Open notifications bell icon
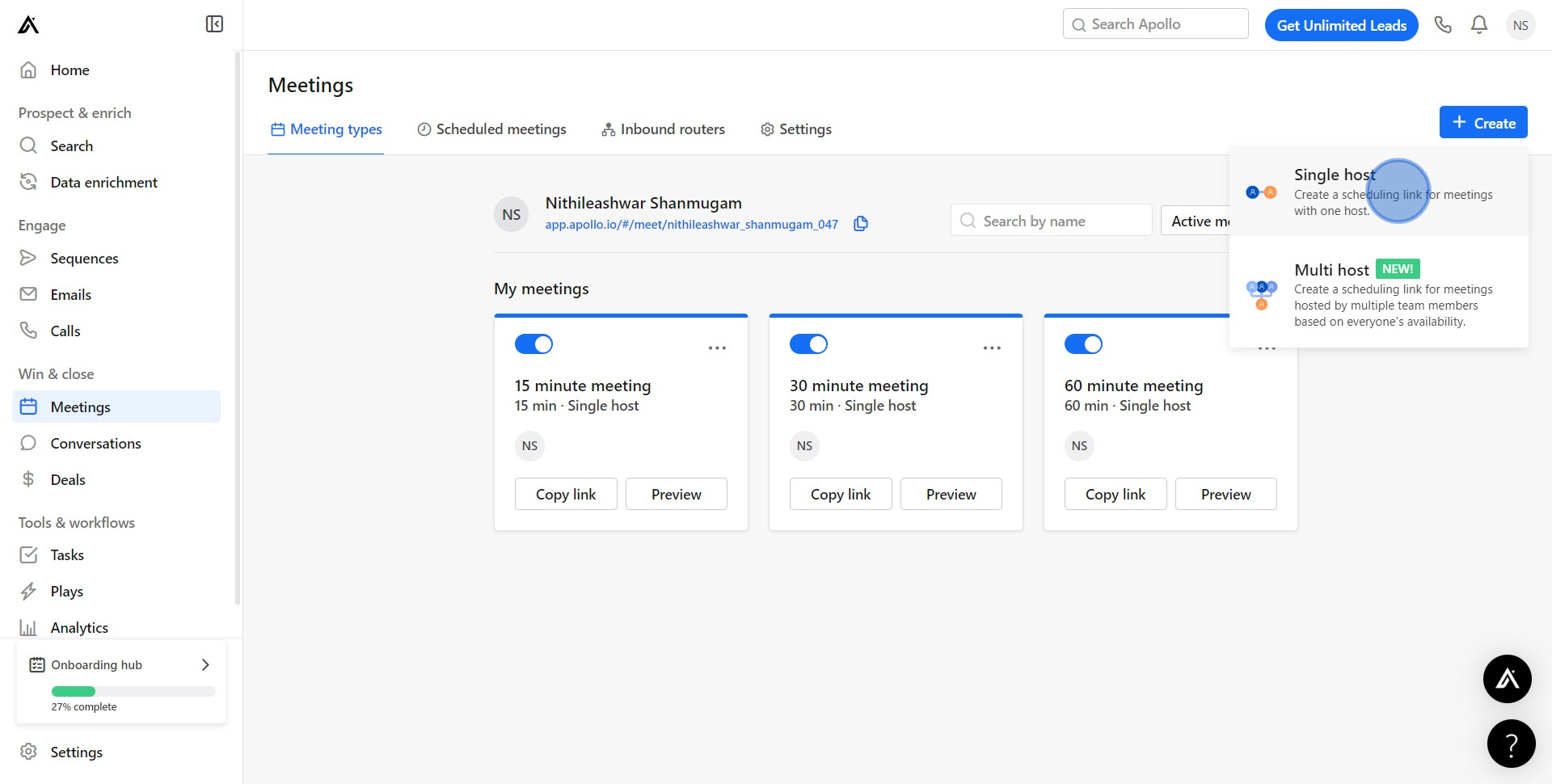The height and width of the screenshot is (784, 1552). click(x=1479, y=25)
